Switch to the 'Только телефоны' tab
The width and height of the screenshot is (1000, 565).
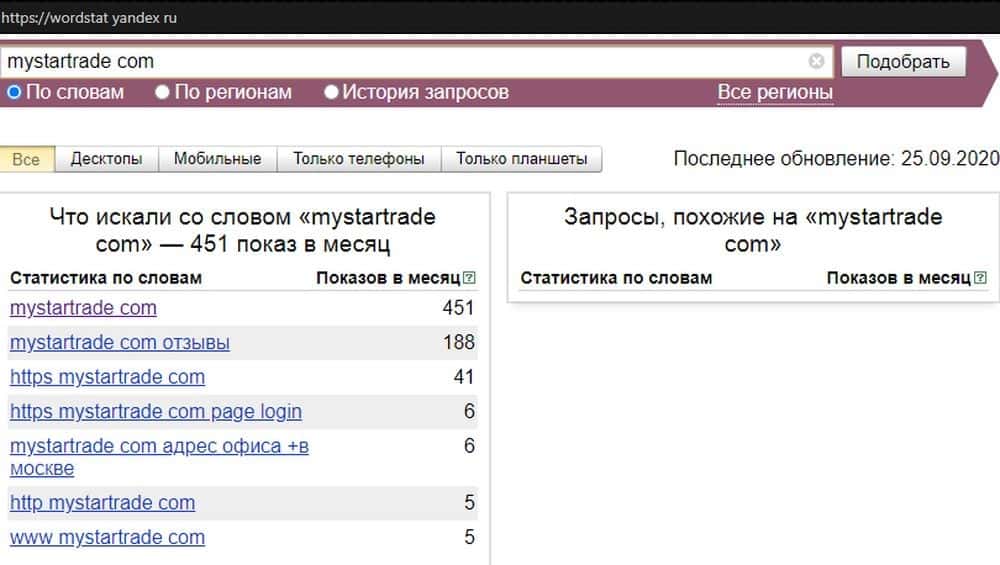(x=358, y=159)
